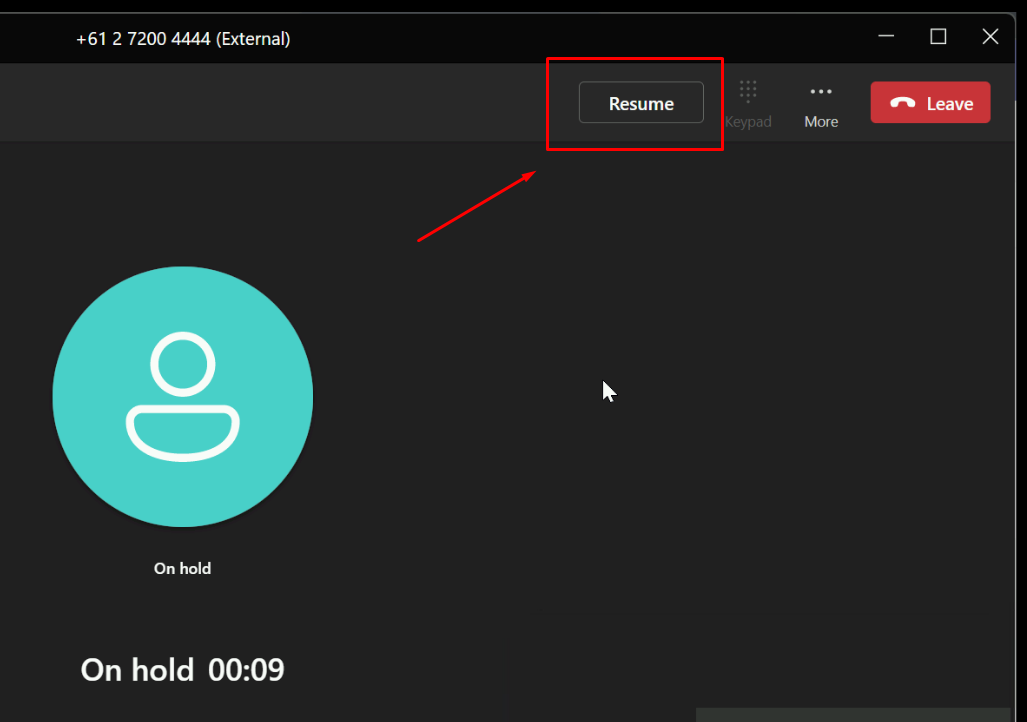This screenshot has height=722, width=1027.
Task: Click phone number +61 2 7200 4444 in title
Action: pyautogui.click(x=145, y=39)
